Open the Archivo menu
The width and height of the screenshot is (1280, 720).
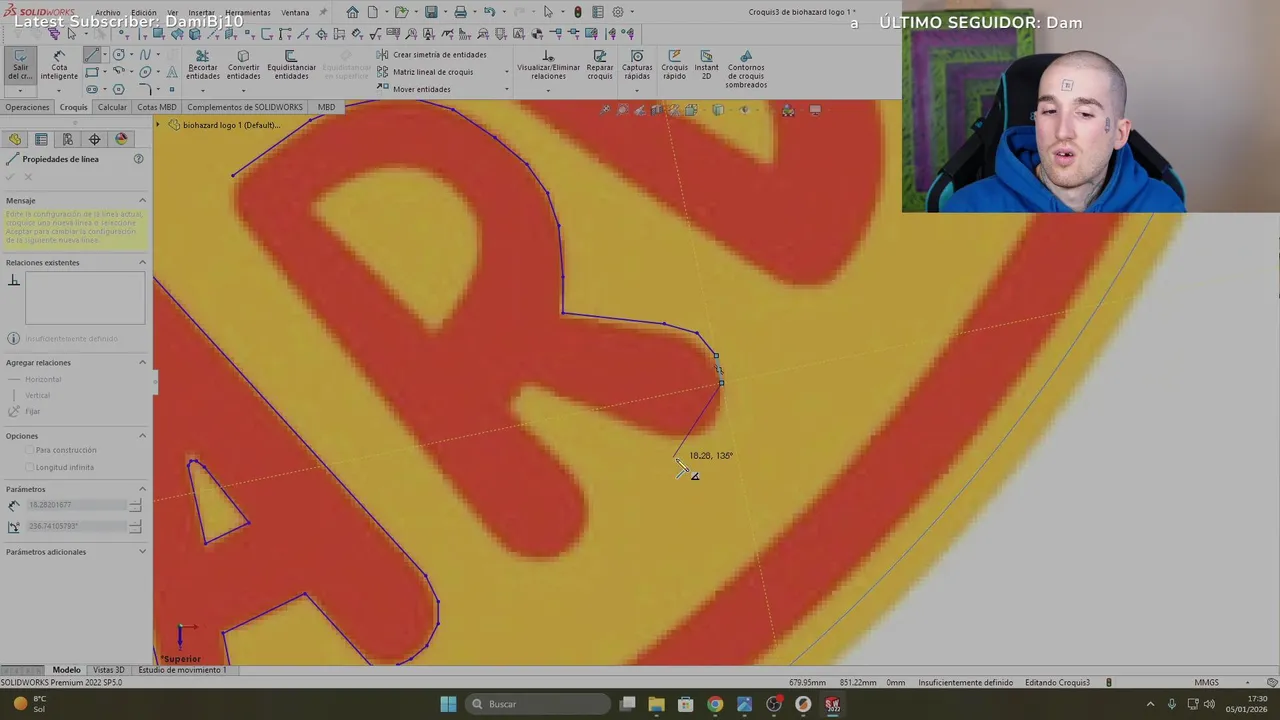coord(108,13)
